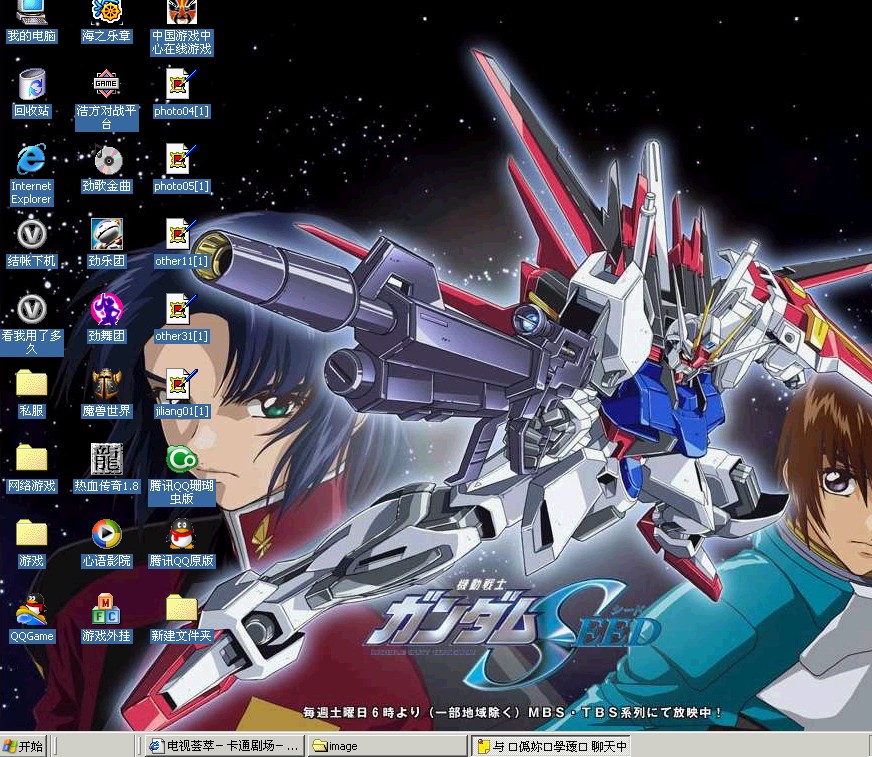Image resolution: width=872 pixels, height=757 pixels.
Task: Launch 劲舞团 dance game icon
Action: [x=106, y=310]
